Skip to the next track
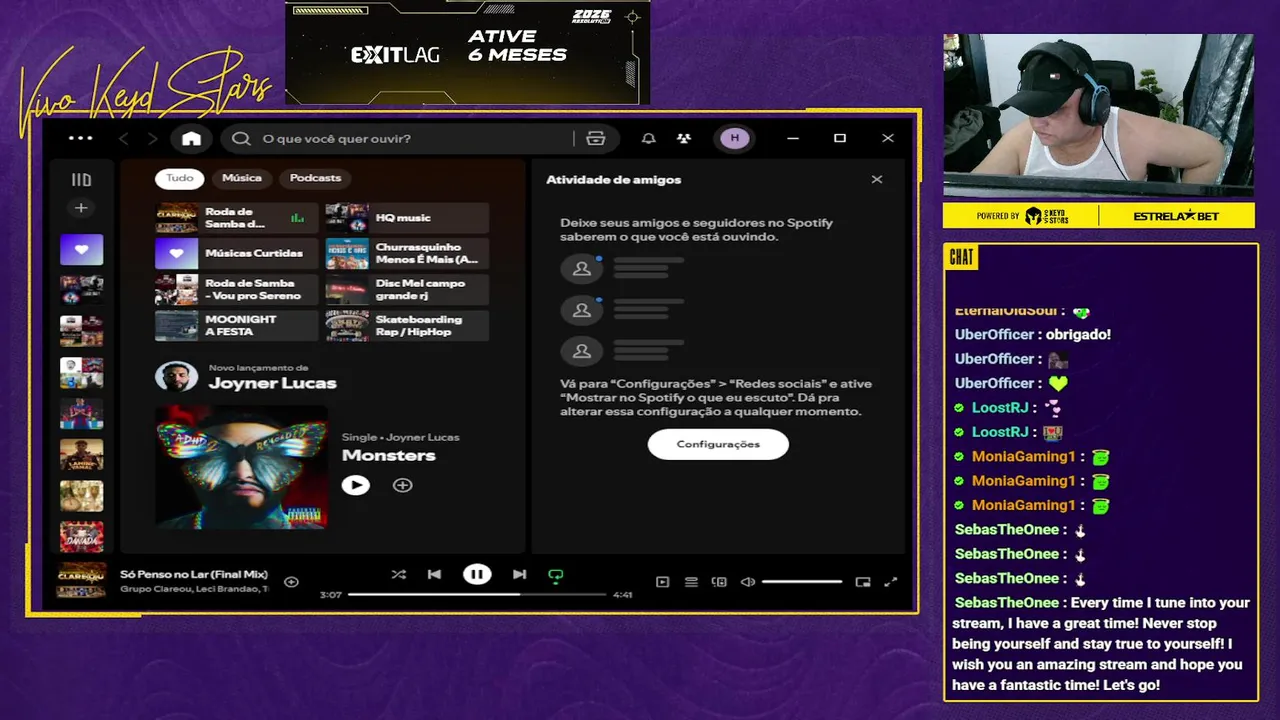The height and width of the screenshot is (720, 1280). point(519,575)
